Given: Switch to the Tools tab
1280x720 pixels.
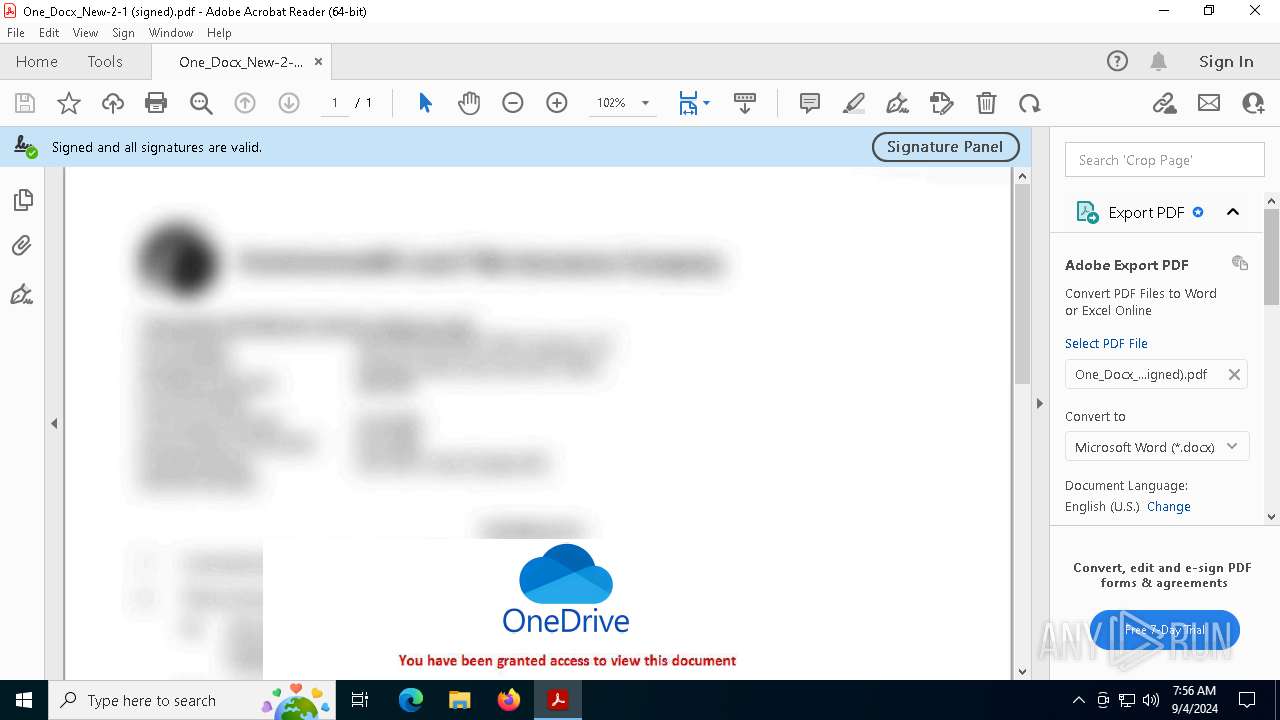Looking at the screenshot, I should click(x=105, y=61).
